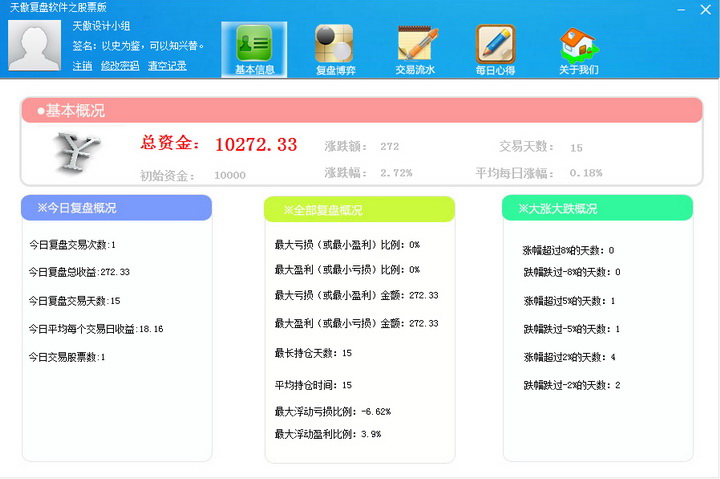This screenshot has height=479, width=720.
Task: Click the 最大亏损（或最小盈利）比例 row
Action: coord(347,245)
